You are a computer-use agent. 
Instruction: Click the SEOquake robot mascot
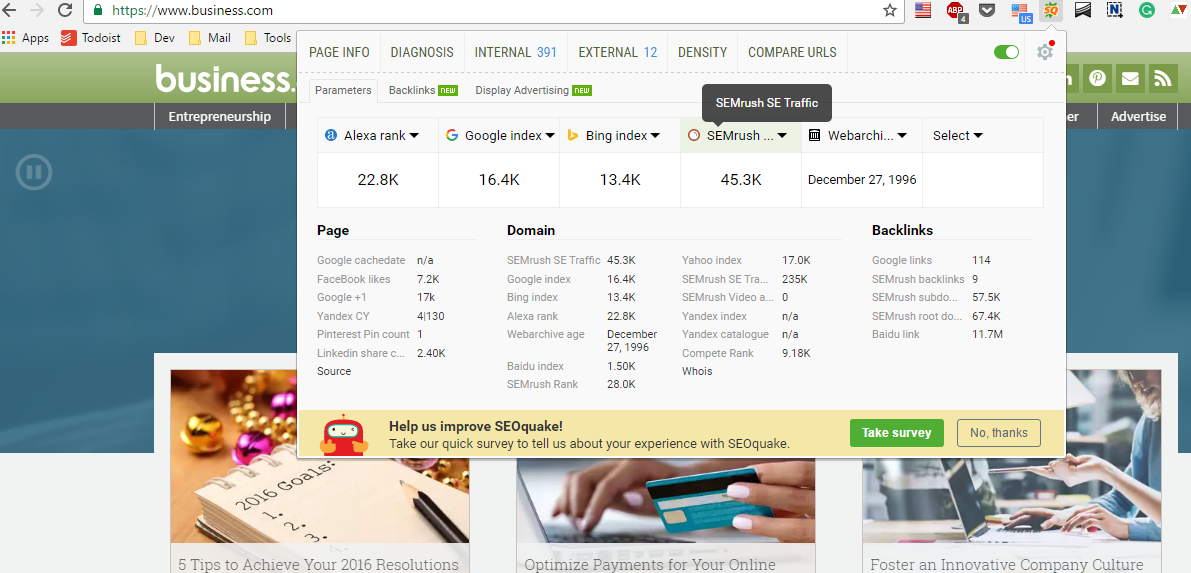pos(344,435)
